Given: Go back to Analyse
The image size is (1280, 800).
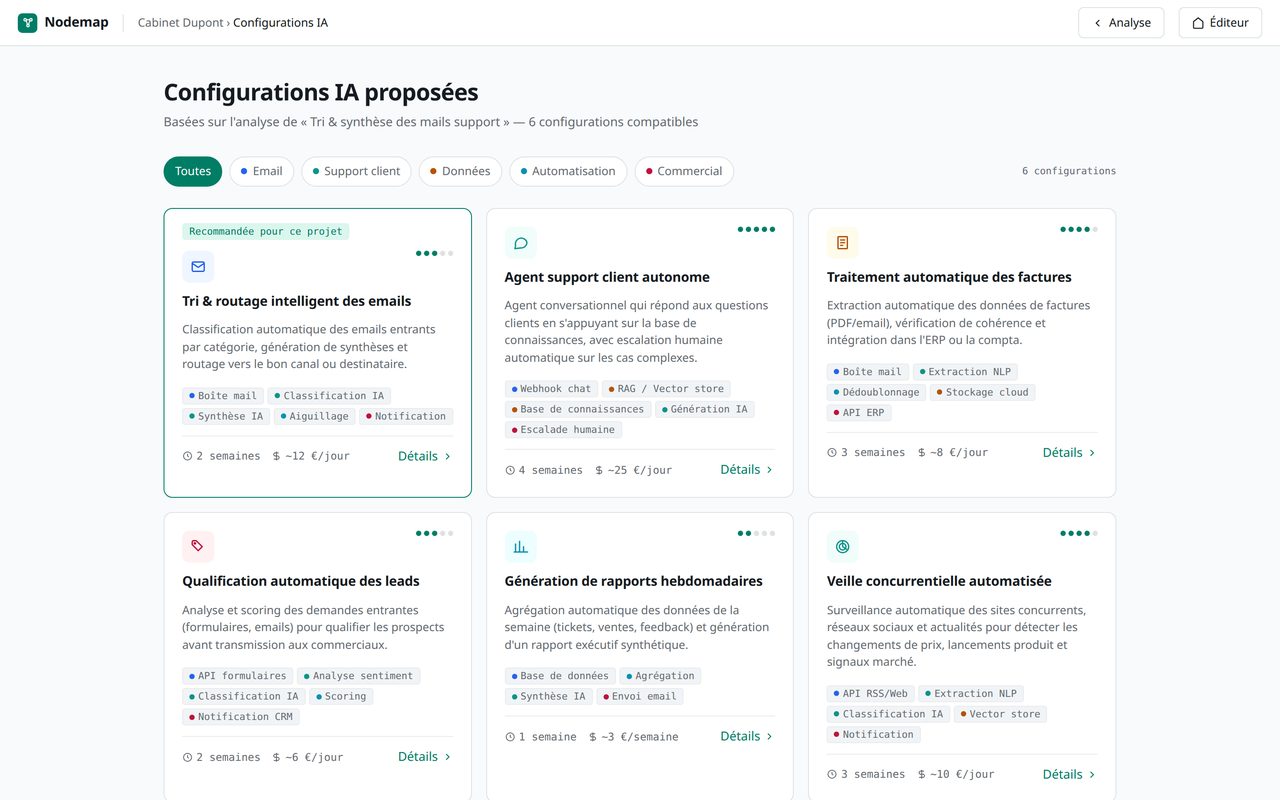Looking at the screenshot, I should tap(1121, 23).
